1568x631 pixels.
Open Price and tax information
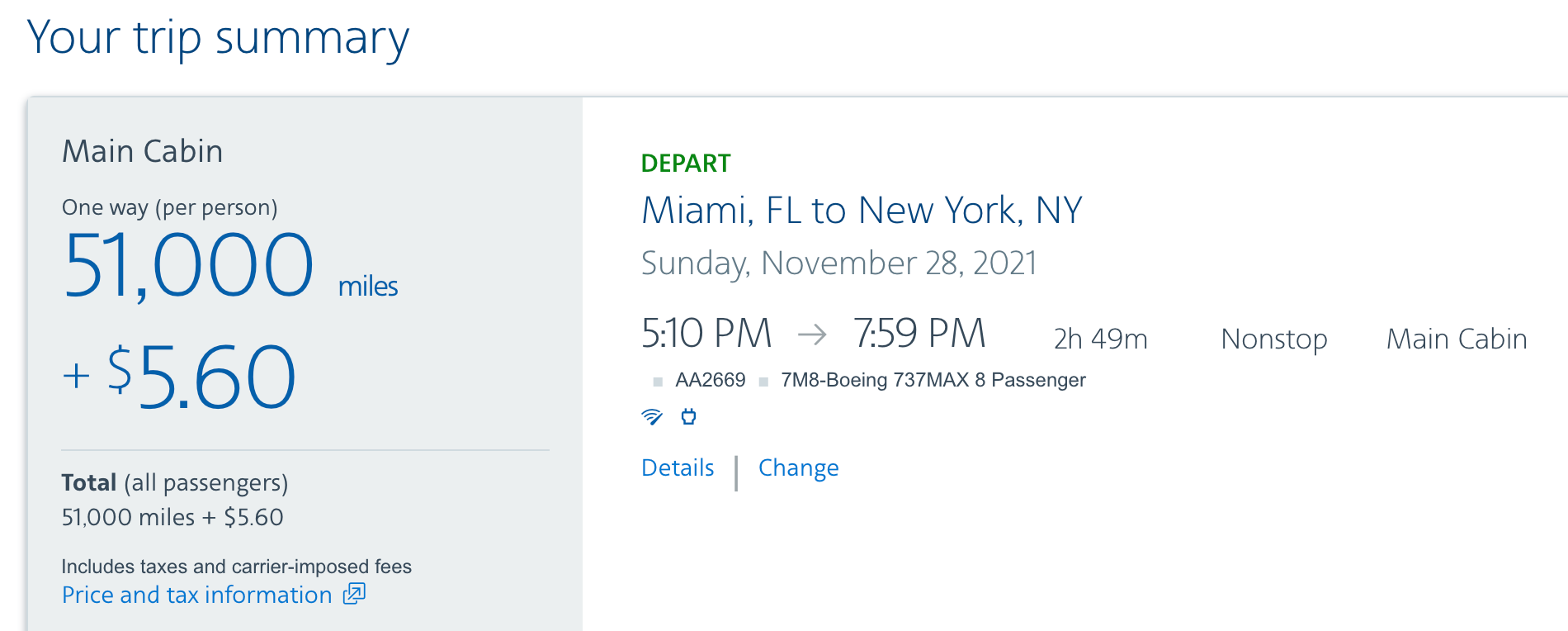(x=196, y=595)
